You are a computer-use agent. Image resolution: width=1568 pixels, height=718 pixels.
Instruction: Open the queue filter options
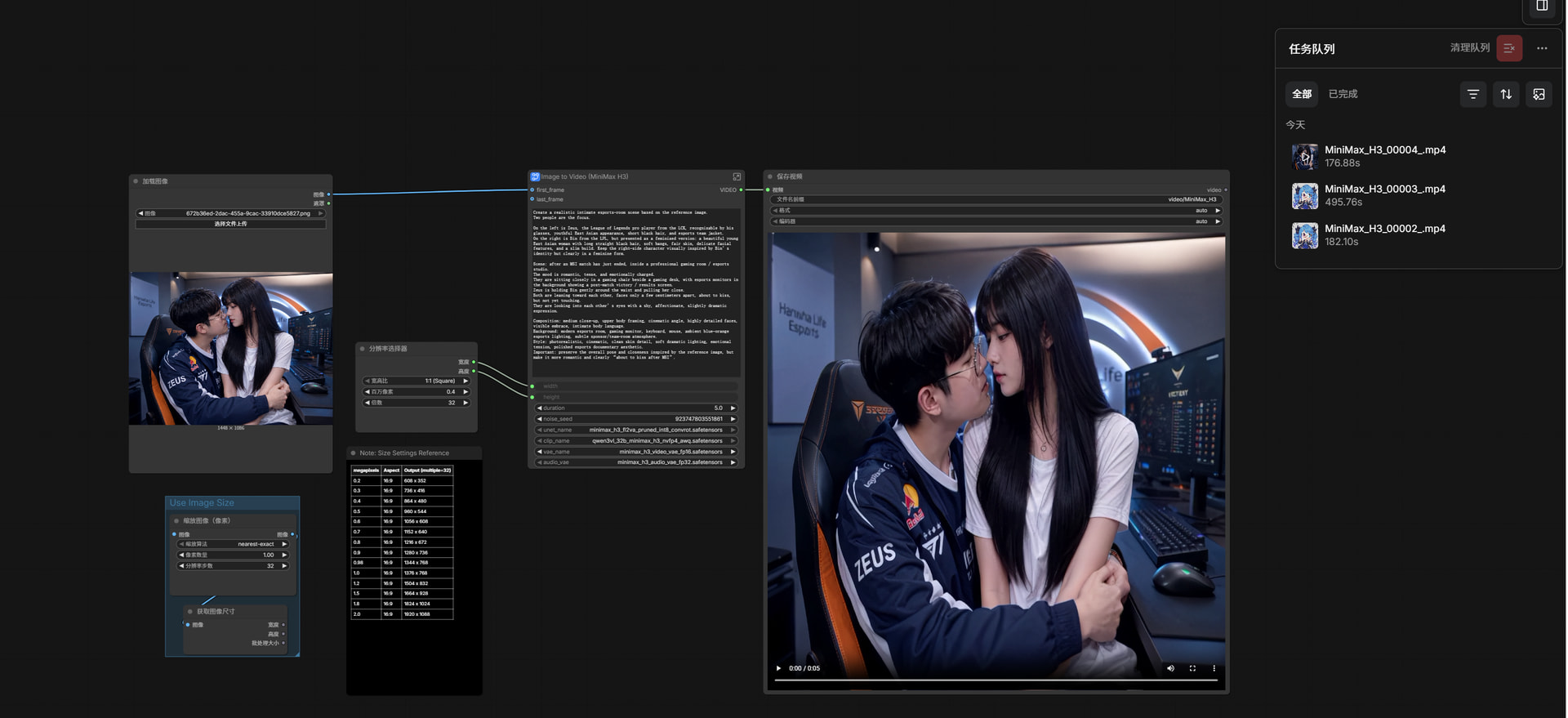(1473, 94)
